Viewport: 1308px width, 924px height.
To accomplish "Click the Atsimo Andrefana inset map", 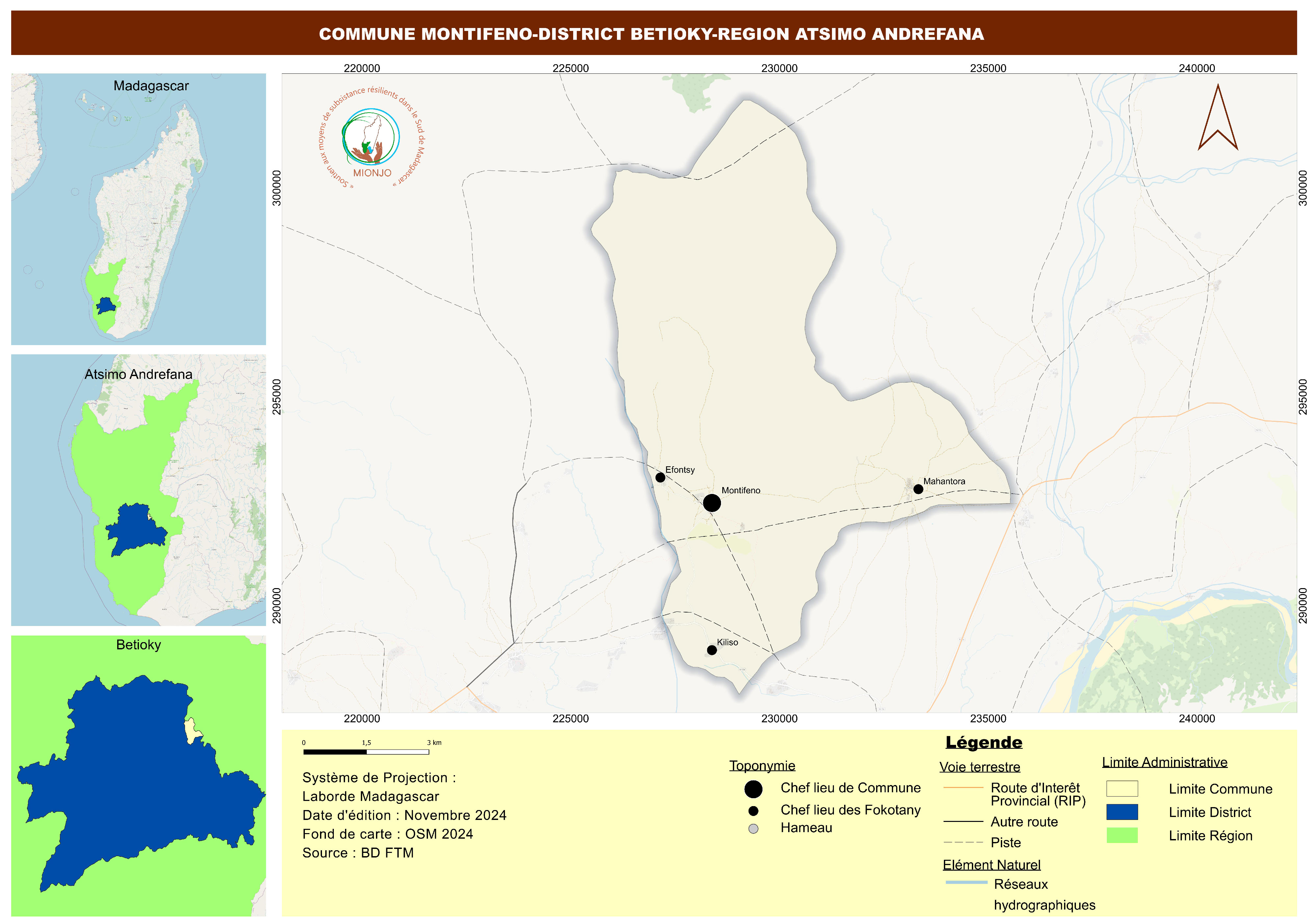I will pos(138,490).
